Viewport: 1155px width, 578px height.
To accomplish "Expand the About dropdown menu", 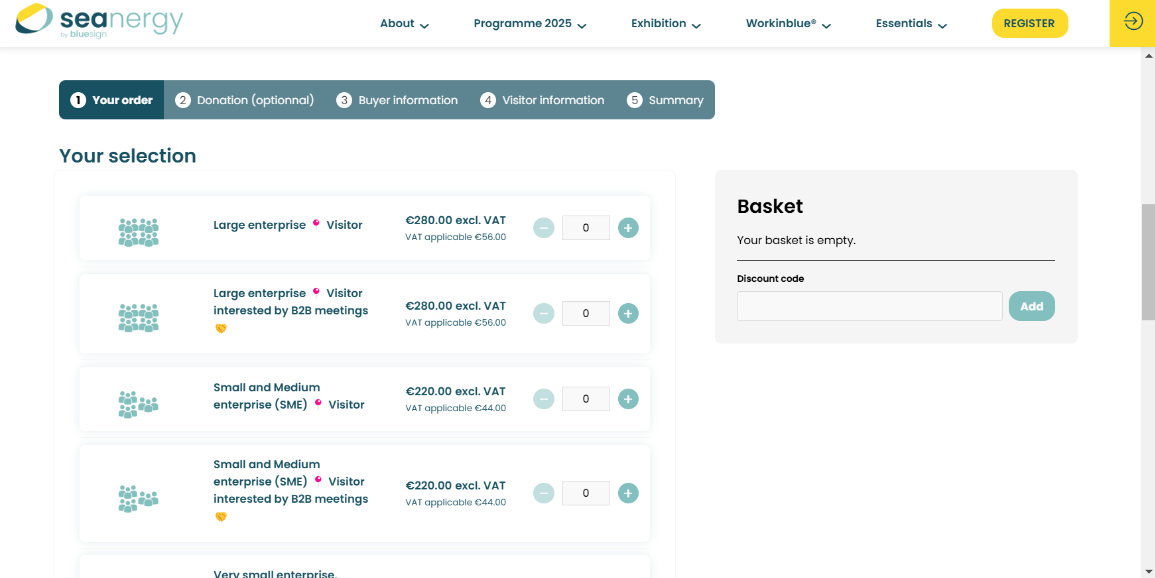I will pos(404,24).
